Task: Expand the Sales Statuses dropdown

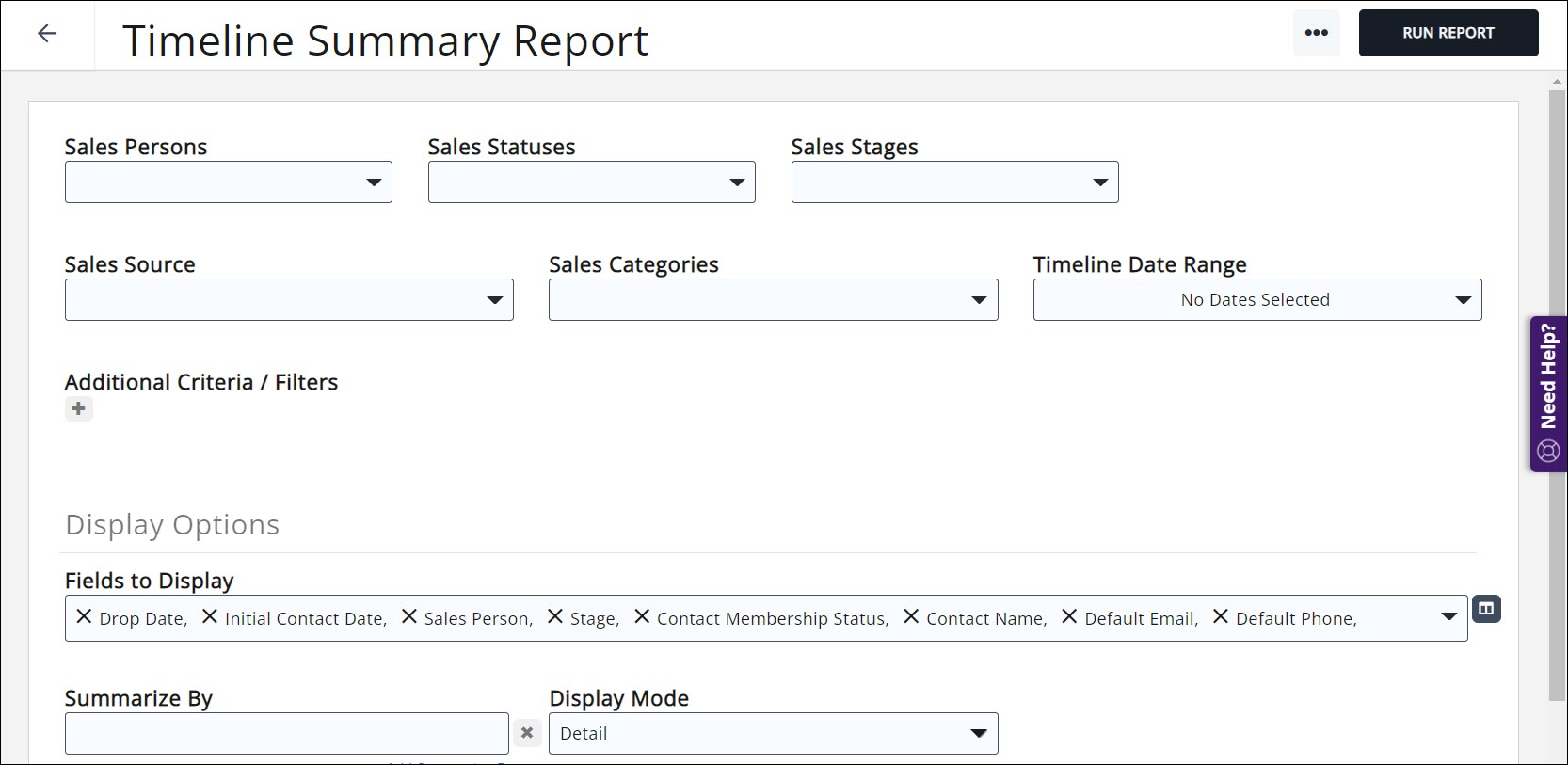Action: coord(591,183)
